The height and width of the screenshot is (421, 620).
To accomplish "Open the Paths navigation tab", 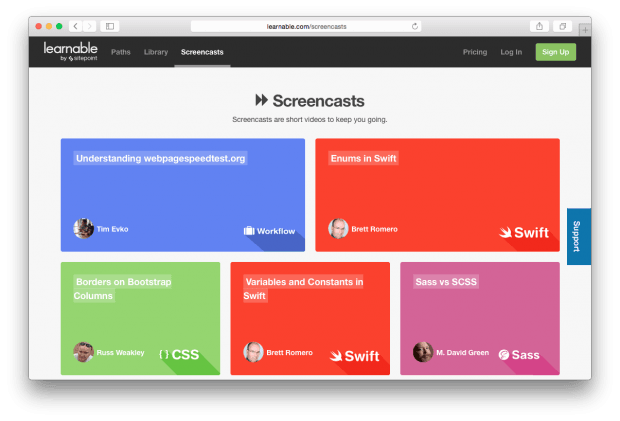I will click(120, 51).
